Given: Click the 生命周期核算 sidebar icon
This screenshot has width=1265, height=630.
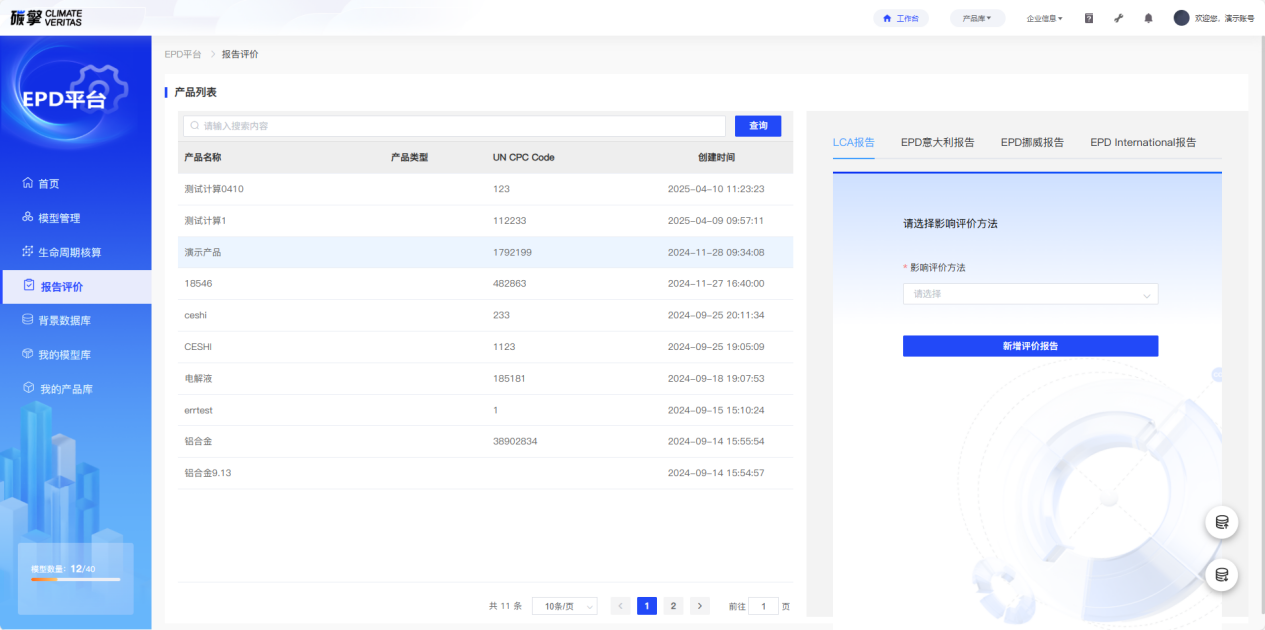Looking at the screenshot, I should pos(28,252).
